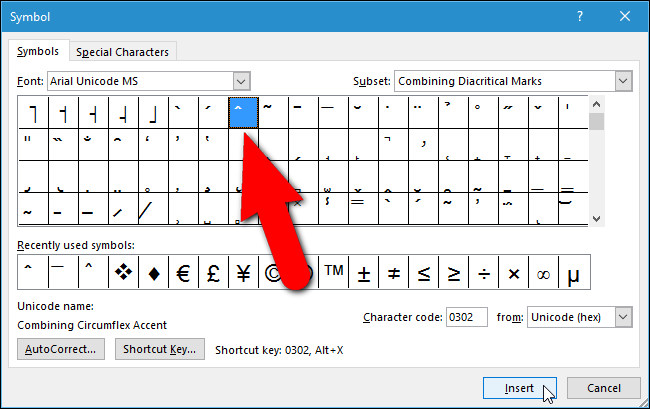Choose the recently used infinity ∞ symbol

pos(543,272)
